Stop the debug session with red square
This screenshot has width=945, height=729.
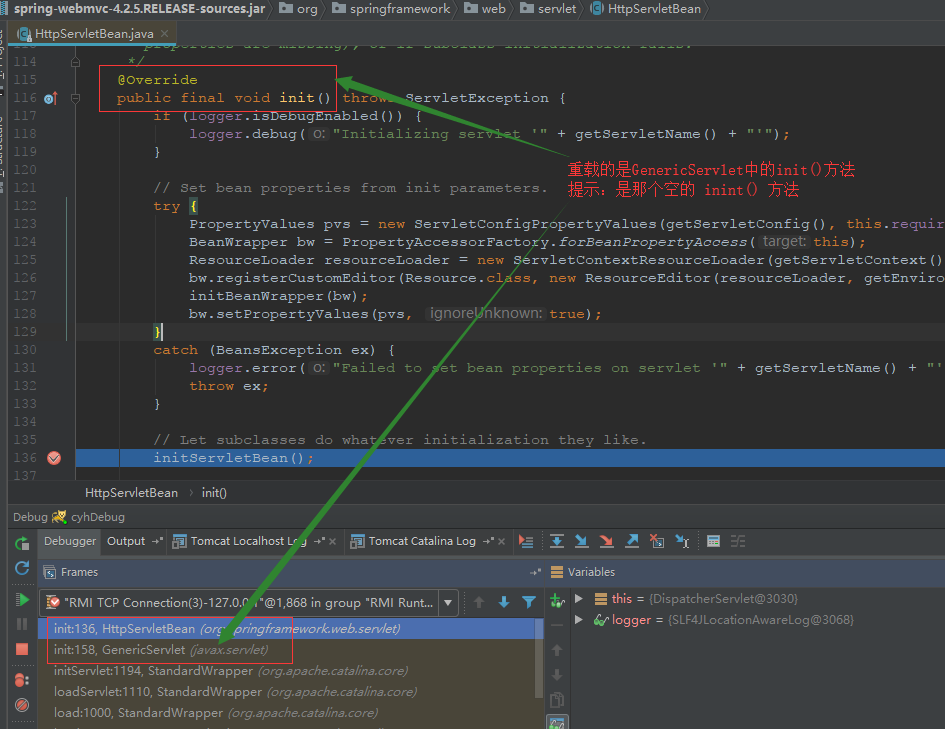click(22, 649)
